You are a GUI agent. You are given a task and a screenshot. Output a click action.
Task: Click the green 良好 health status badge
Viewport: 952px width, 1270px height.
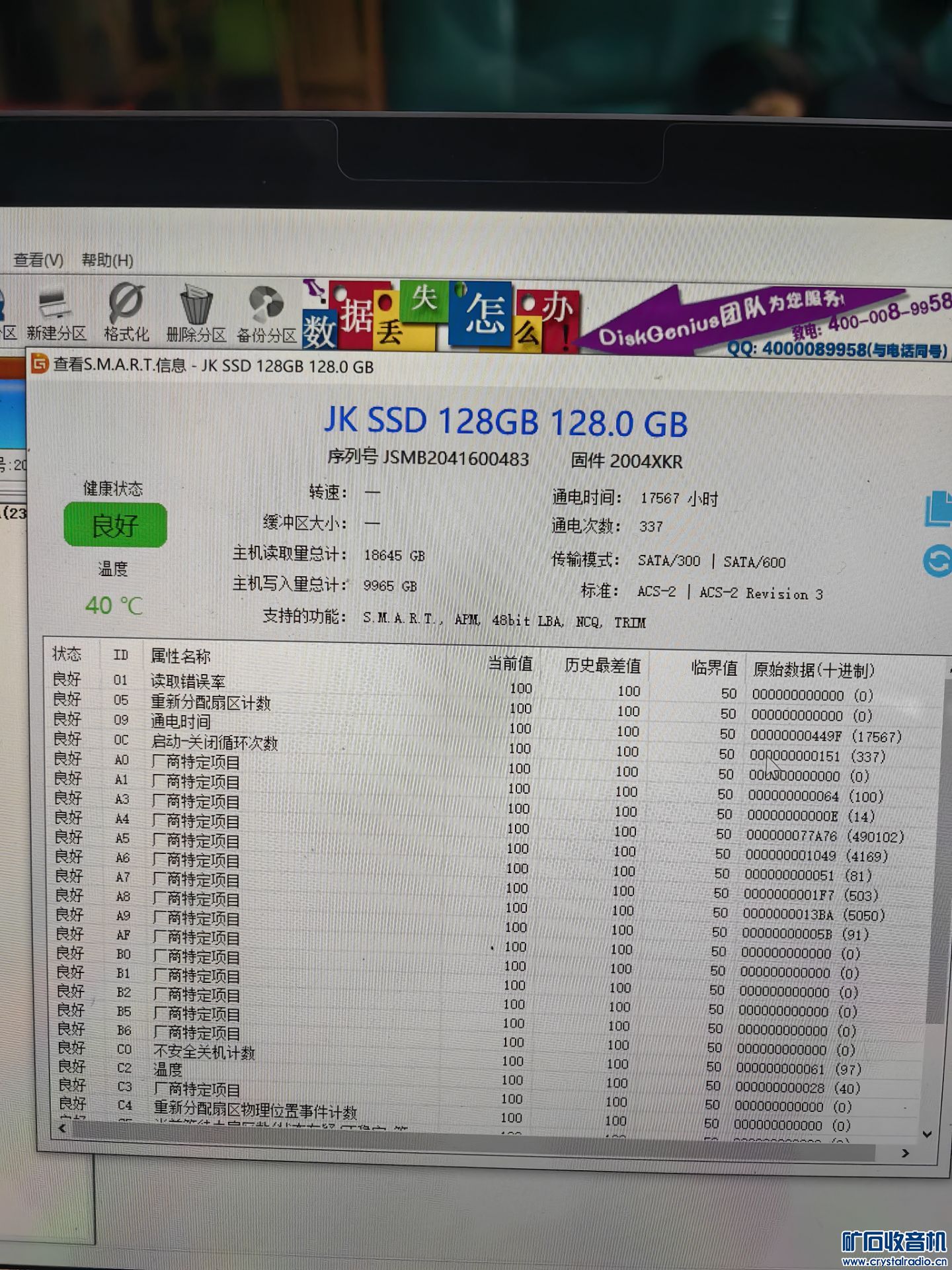(x=115, y=525)
